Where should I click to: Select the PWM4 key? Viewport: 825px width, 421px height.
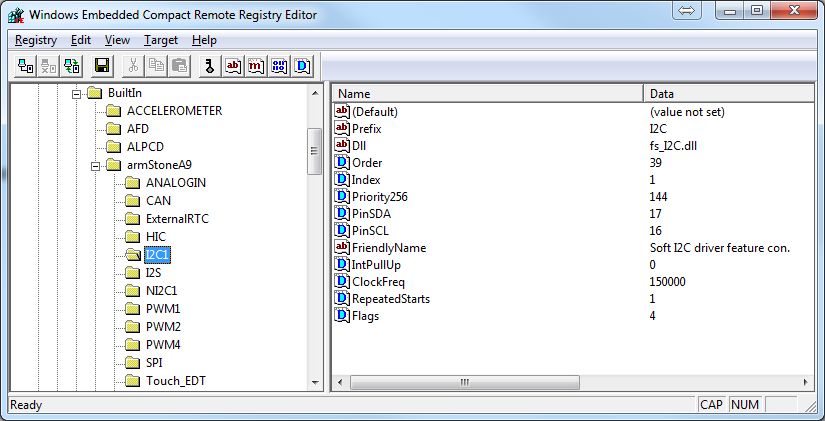point(163,345)
